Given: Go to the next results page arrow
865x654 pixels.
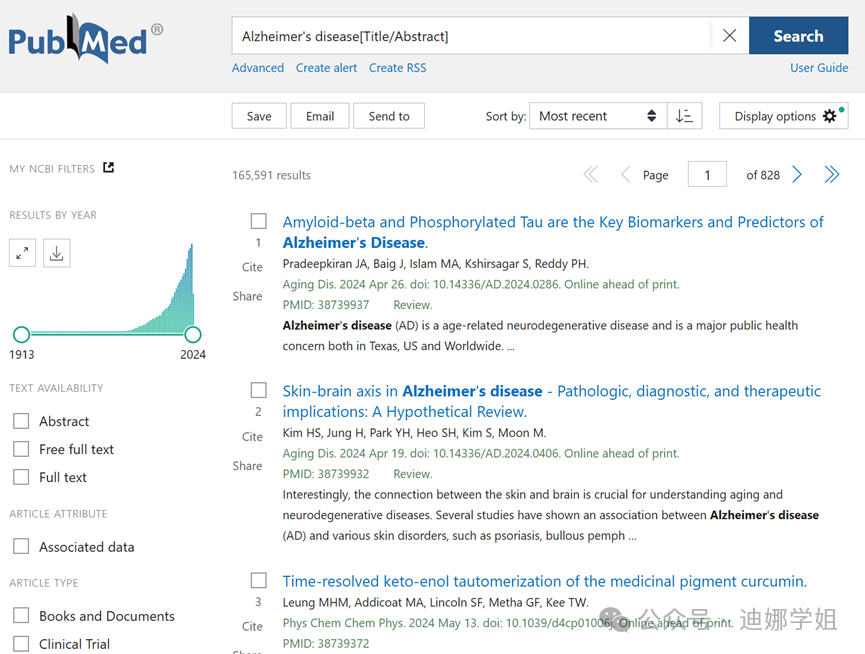Looking at the screenshot, I should coord(797,175).
